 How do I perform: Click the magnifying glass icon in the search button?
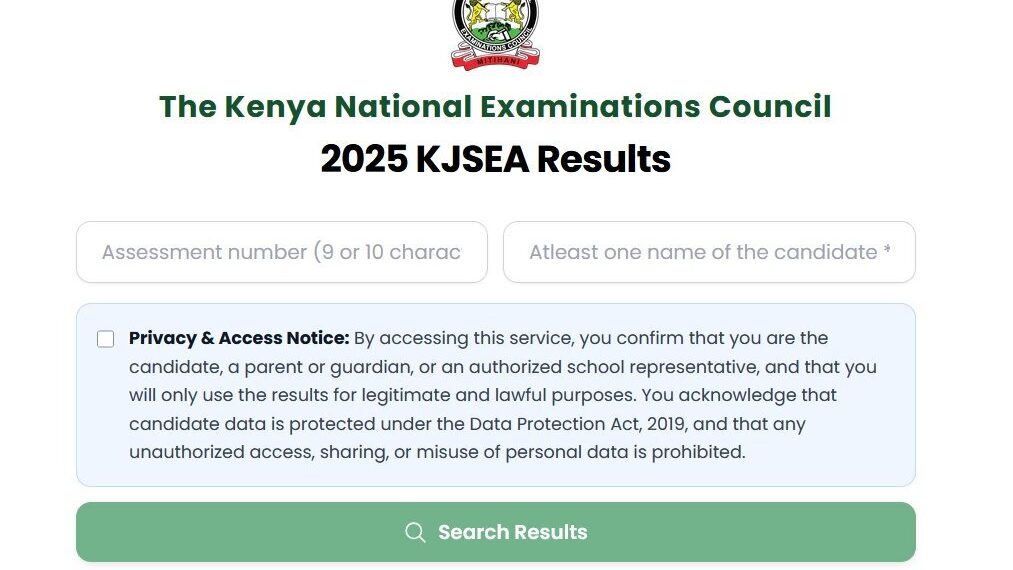tap(415, 533)
